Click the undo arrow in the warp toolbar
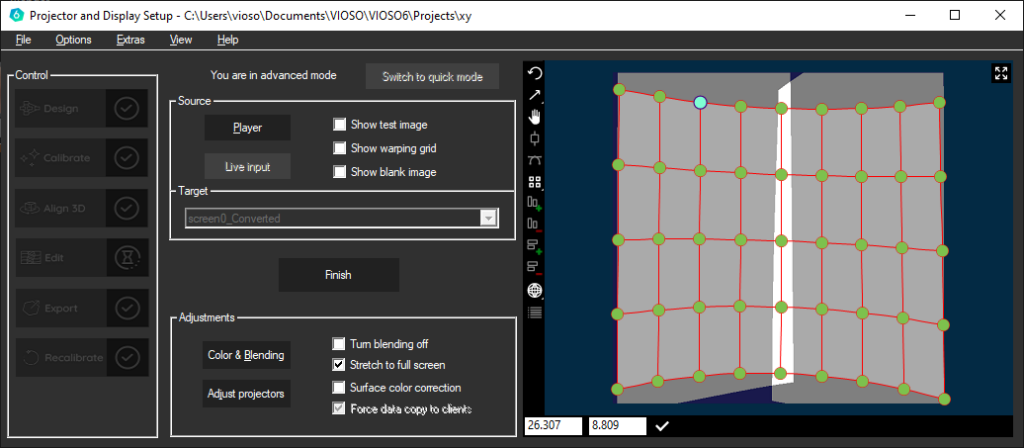The image size is (1024, 448). [535, 73]
